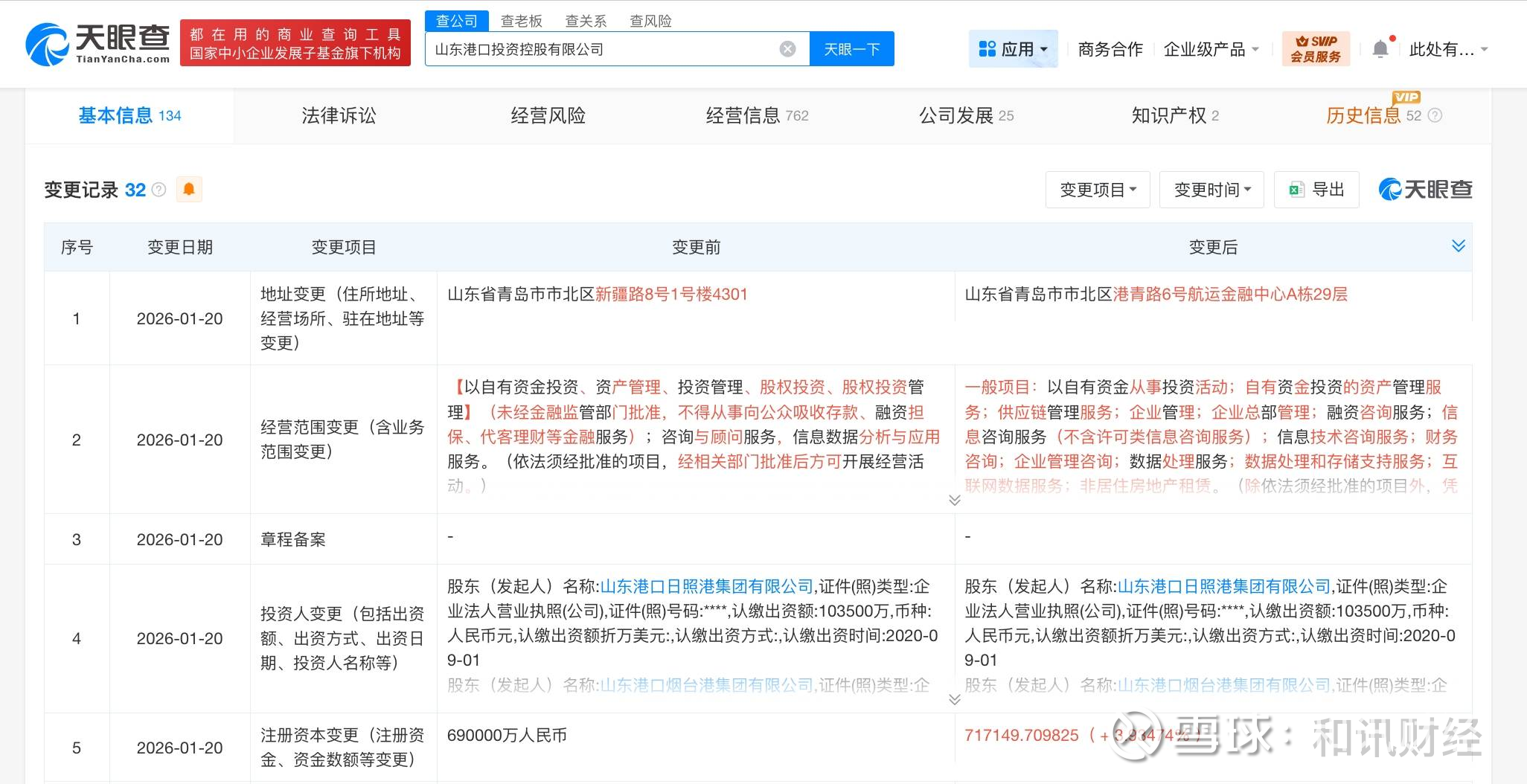This screenshot has height=784, width=1527.
Task: Click help icon beside 历史信息 52
Action: 1435,115
